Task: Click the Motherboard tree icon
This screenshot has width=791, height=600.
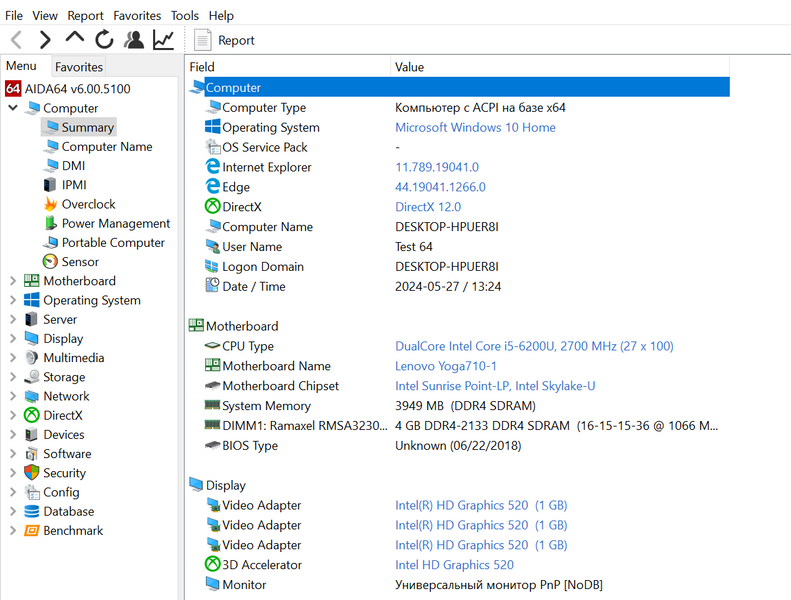Action: click(x=31, y=281)
